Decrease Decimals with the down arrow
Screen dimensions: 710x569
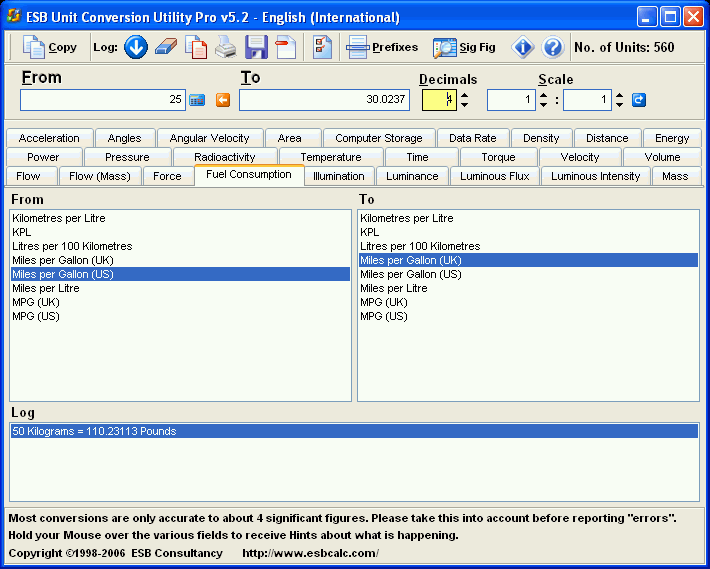click(464, 105)
